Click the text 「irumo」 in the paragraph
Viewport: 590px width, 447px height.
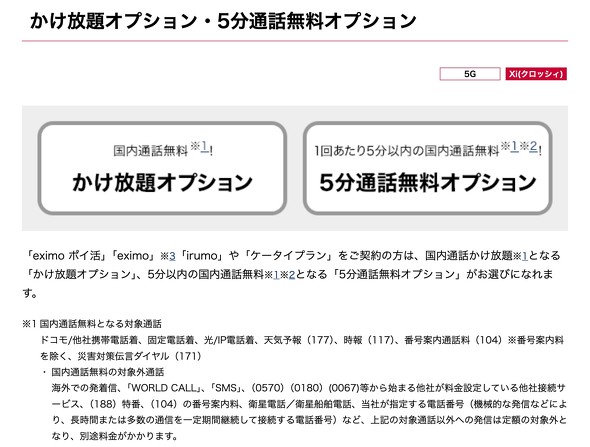(201, 256)
